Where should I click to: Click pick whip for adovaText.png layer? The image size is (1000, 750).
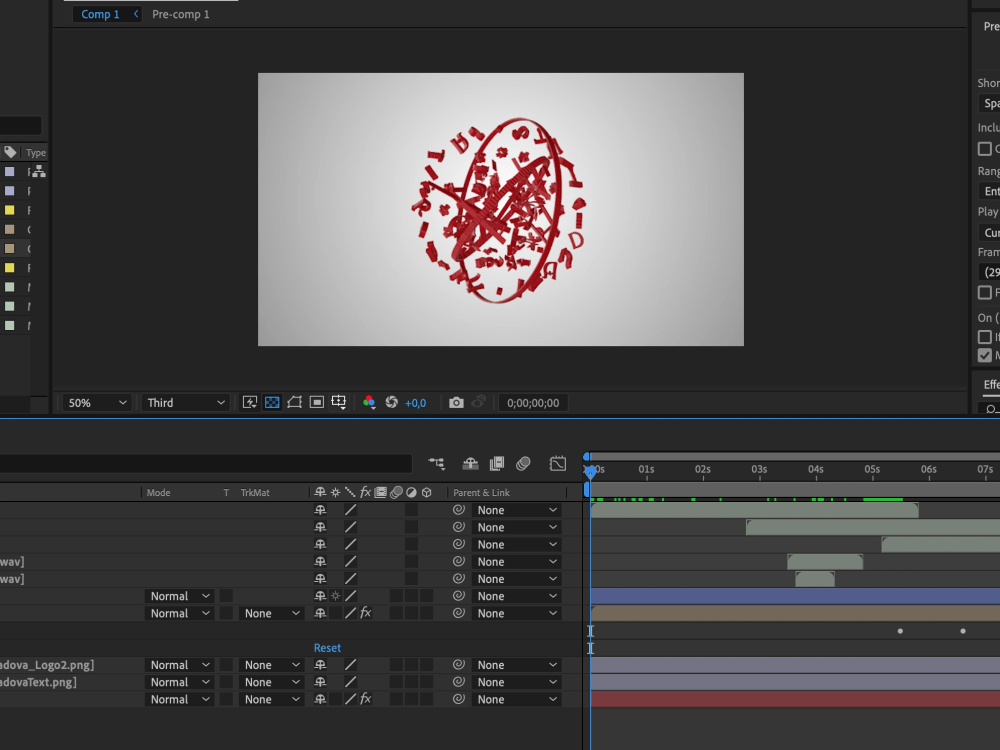coord(458,682)
